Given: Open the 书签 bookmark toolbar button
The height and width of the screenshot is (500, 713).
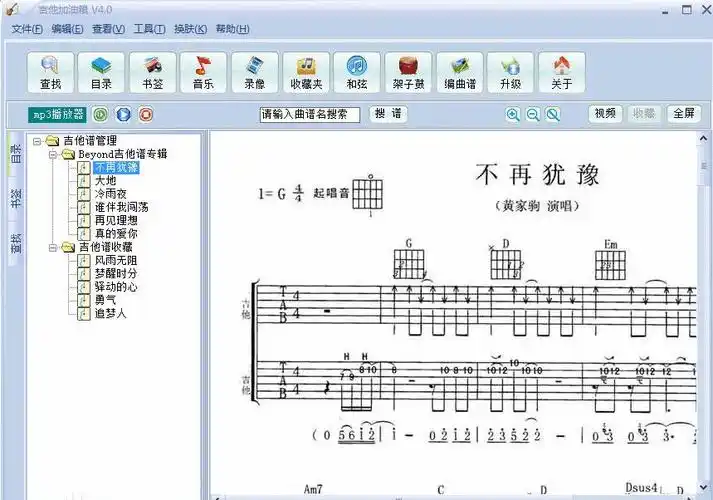Looking at the screenshot, I should point(152,73).
